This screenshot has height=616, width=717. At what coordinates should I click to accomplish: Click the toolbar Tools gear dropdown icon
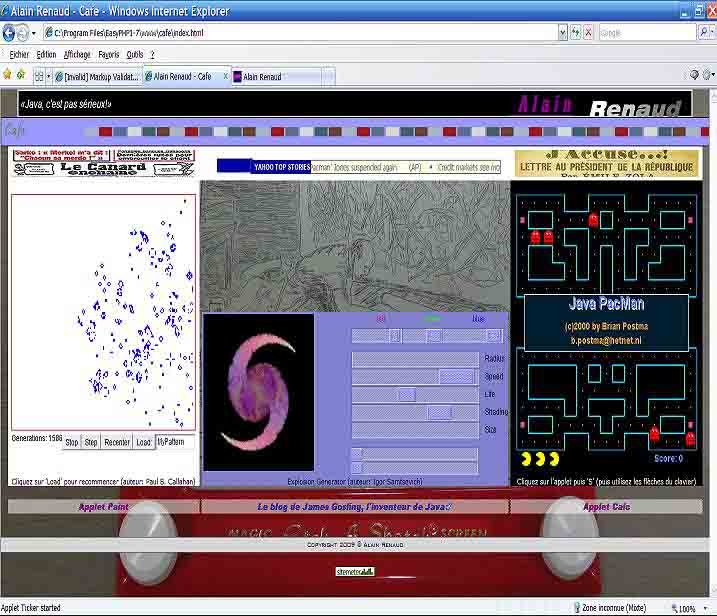709,75
